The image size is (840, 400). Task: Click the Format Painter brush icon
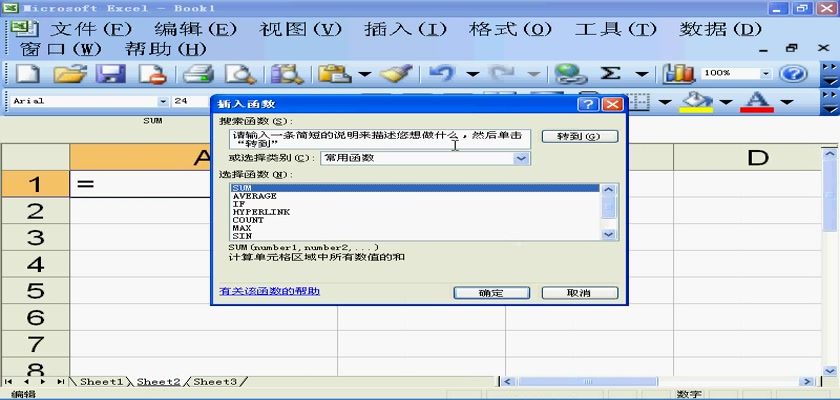pos(396,74)
